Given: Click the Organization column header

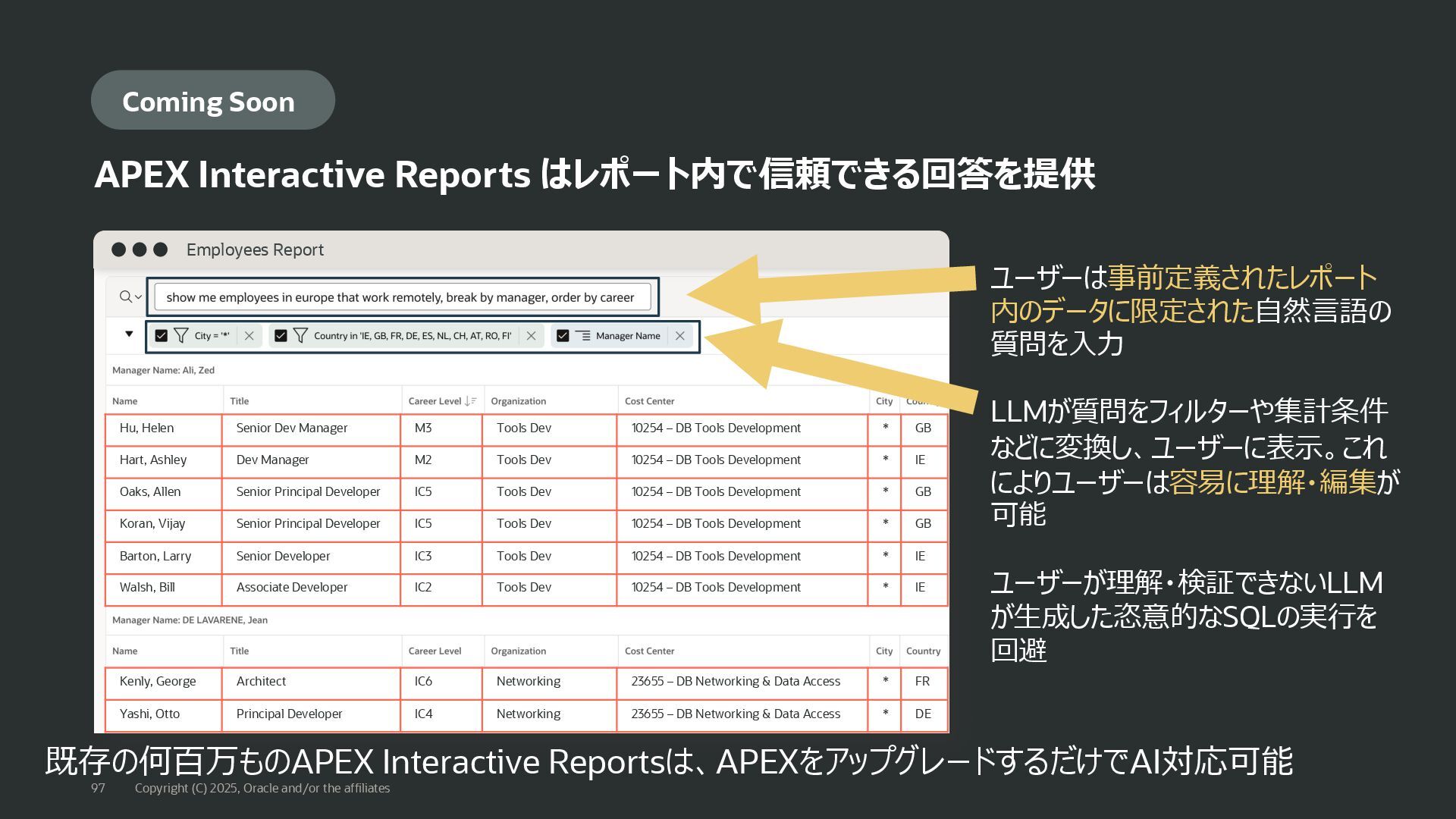Looking at the screenshot, I should coord(518,401).
